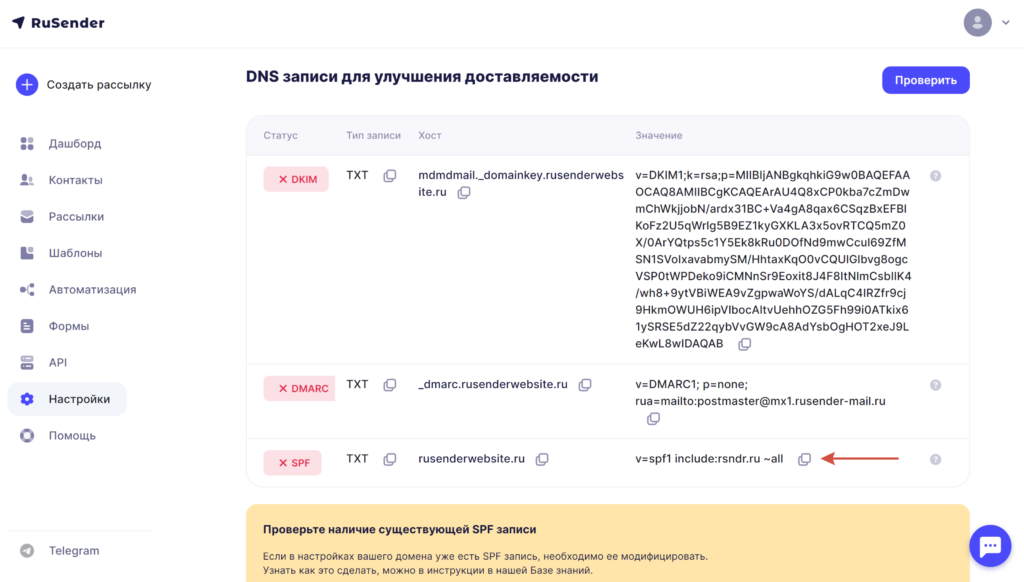Click the Дашборд grid icon
This screenshot has height=582, width=1024.
coord(27,143)
